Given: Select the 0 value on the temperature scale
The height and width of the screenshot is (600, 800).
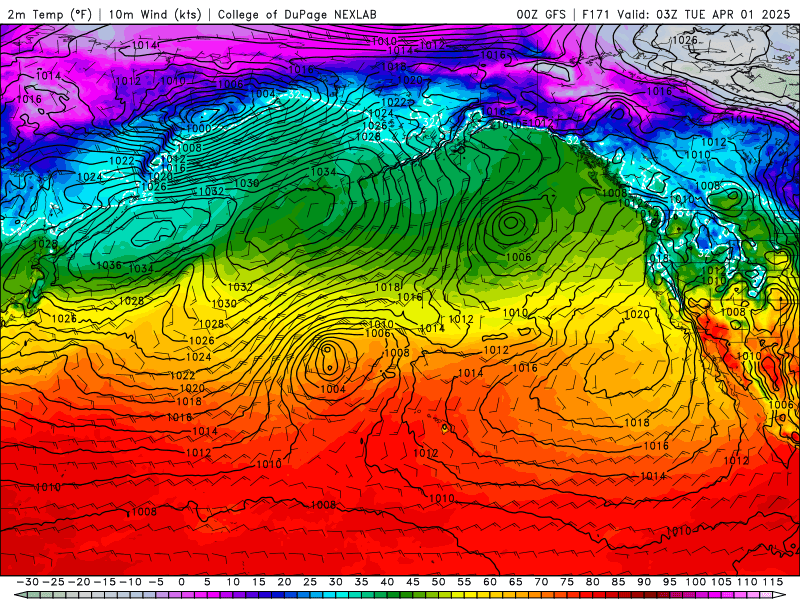Looking at the screenshot, I should pos(182,582).
